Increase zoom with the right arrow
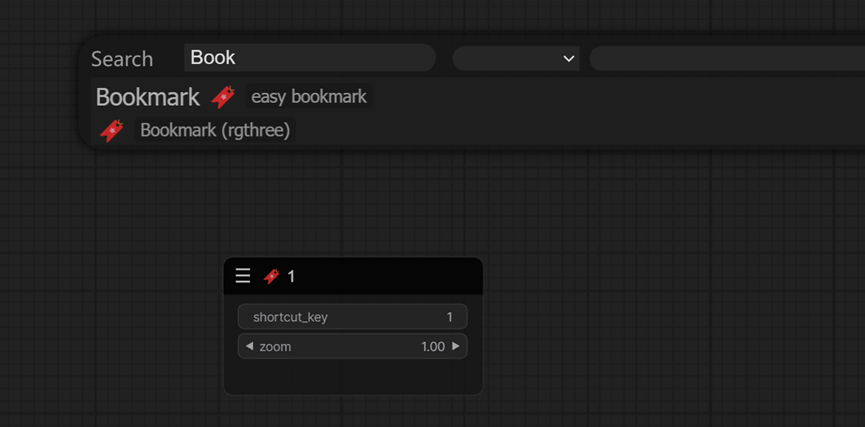This screenshot has height=427, width=865. pyautogui.click(x=456, y=346)
